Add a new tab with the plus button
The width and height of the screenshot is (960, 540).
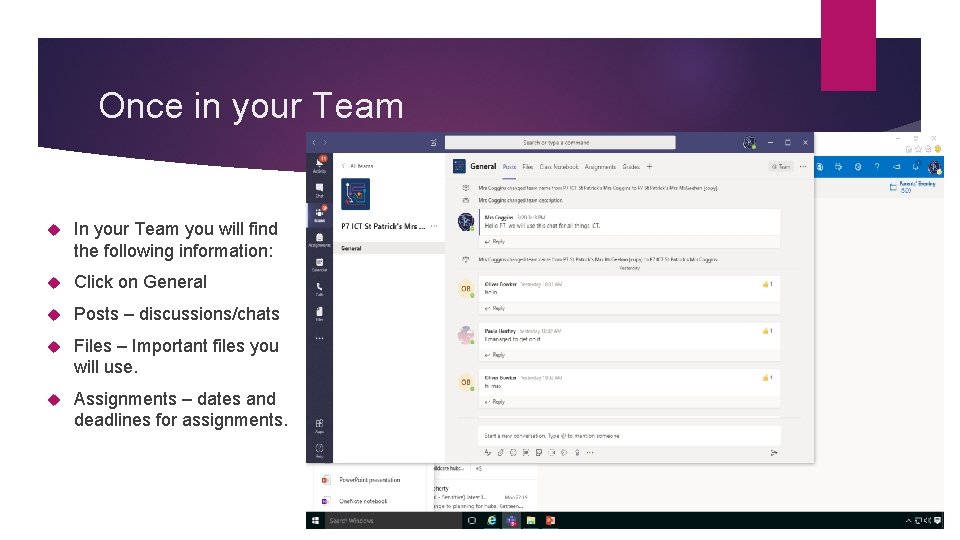pos(650,167)
